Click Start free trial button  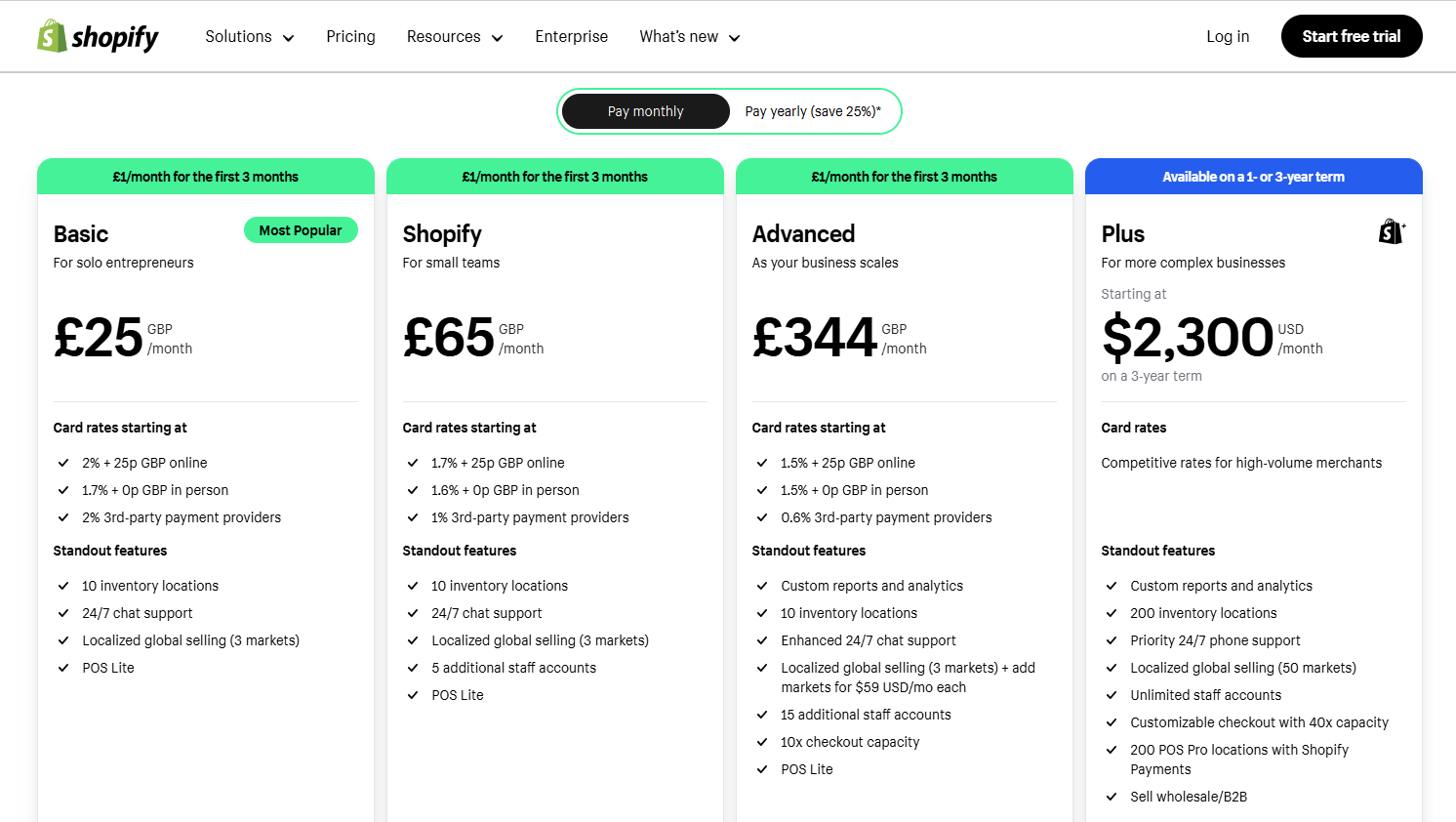pos(1352,36)
